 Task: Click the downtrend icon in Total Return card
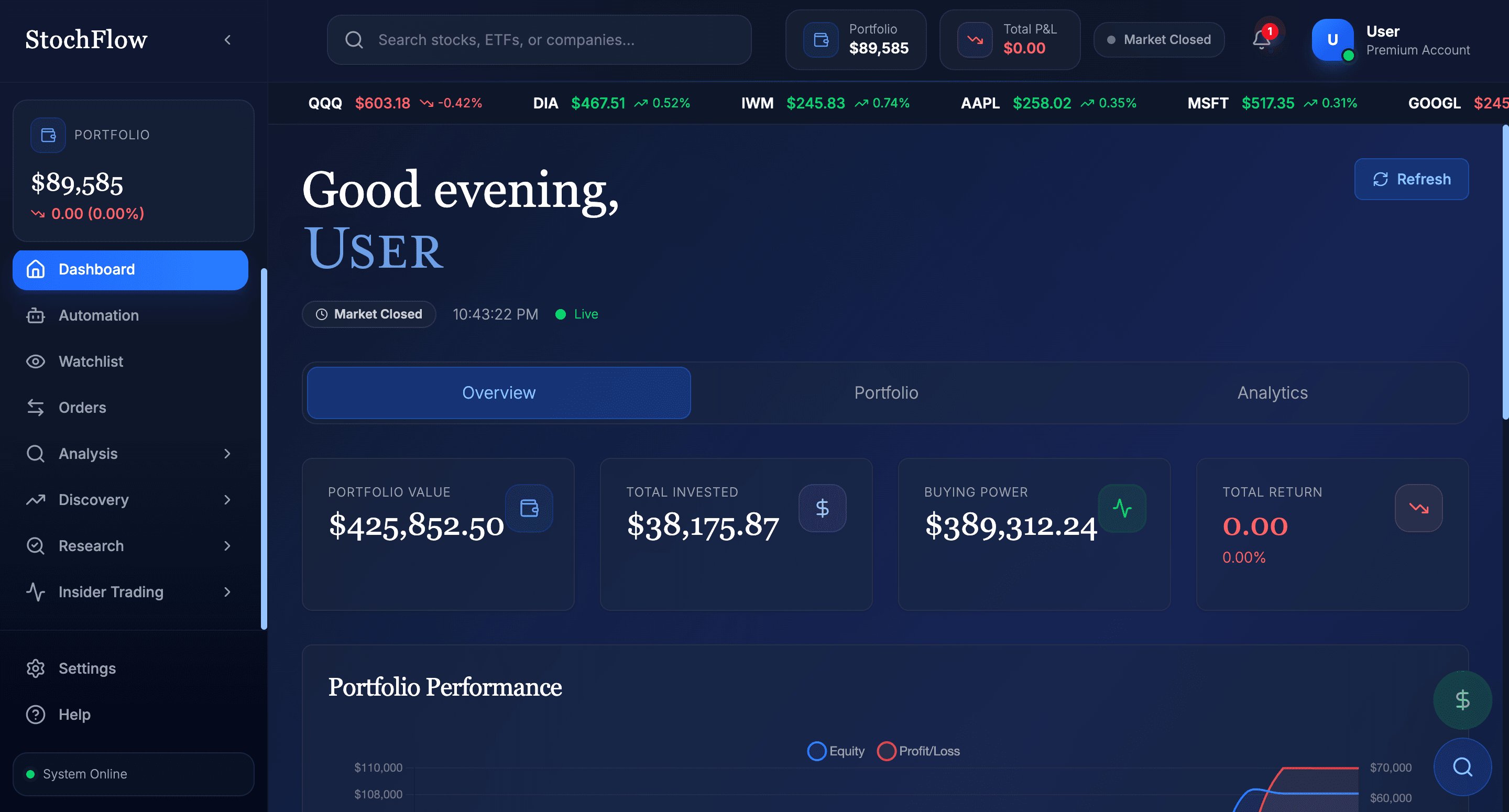click(x=1418, y=508)
